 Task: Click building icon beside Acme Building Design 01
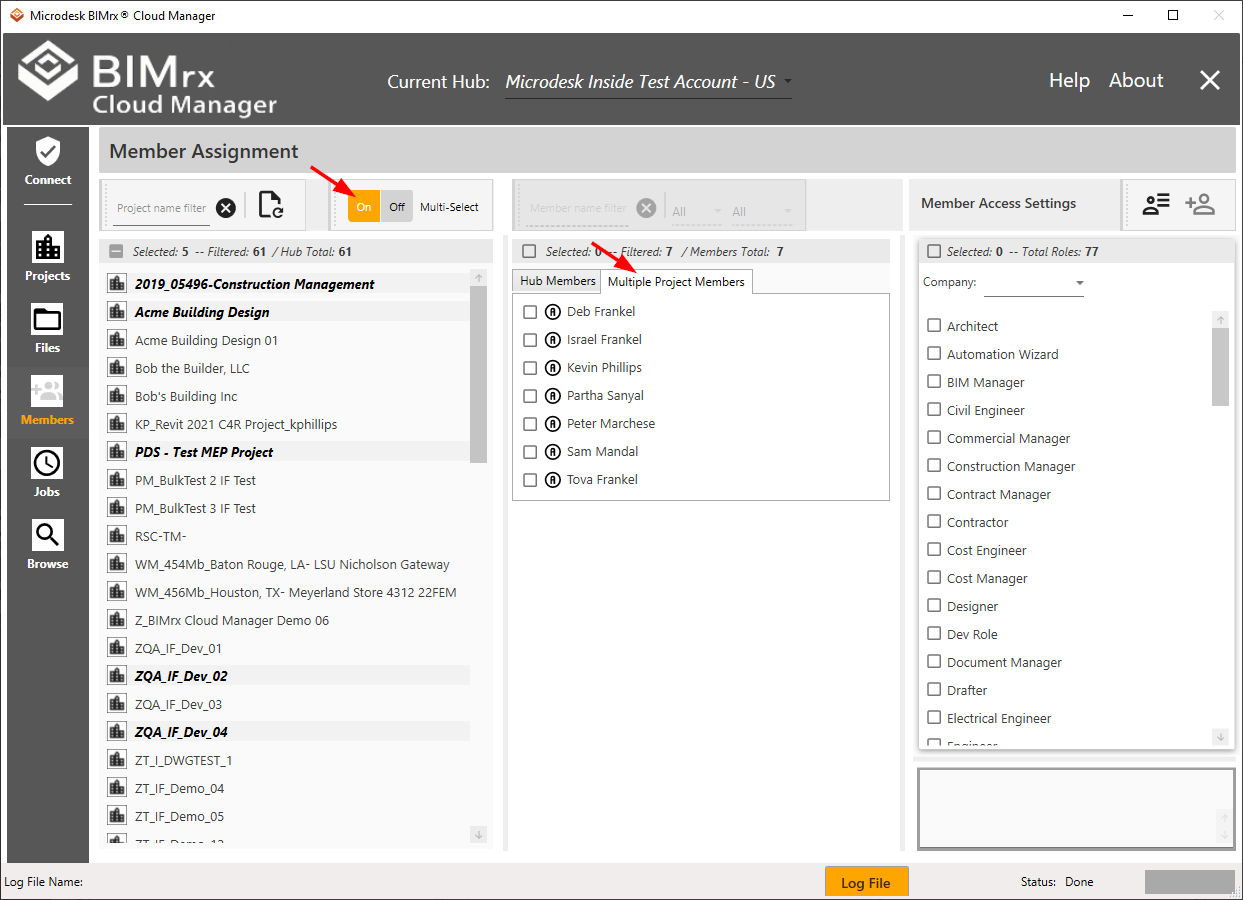(x=117, y=340)
